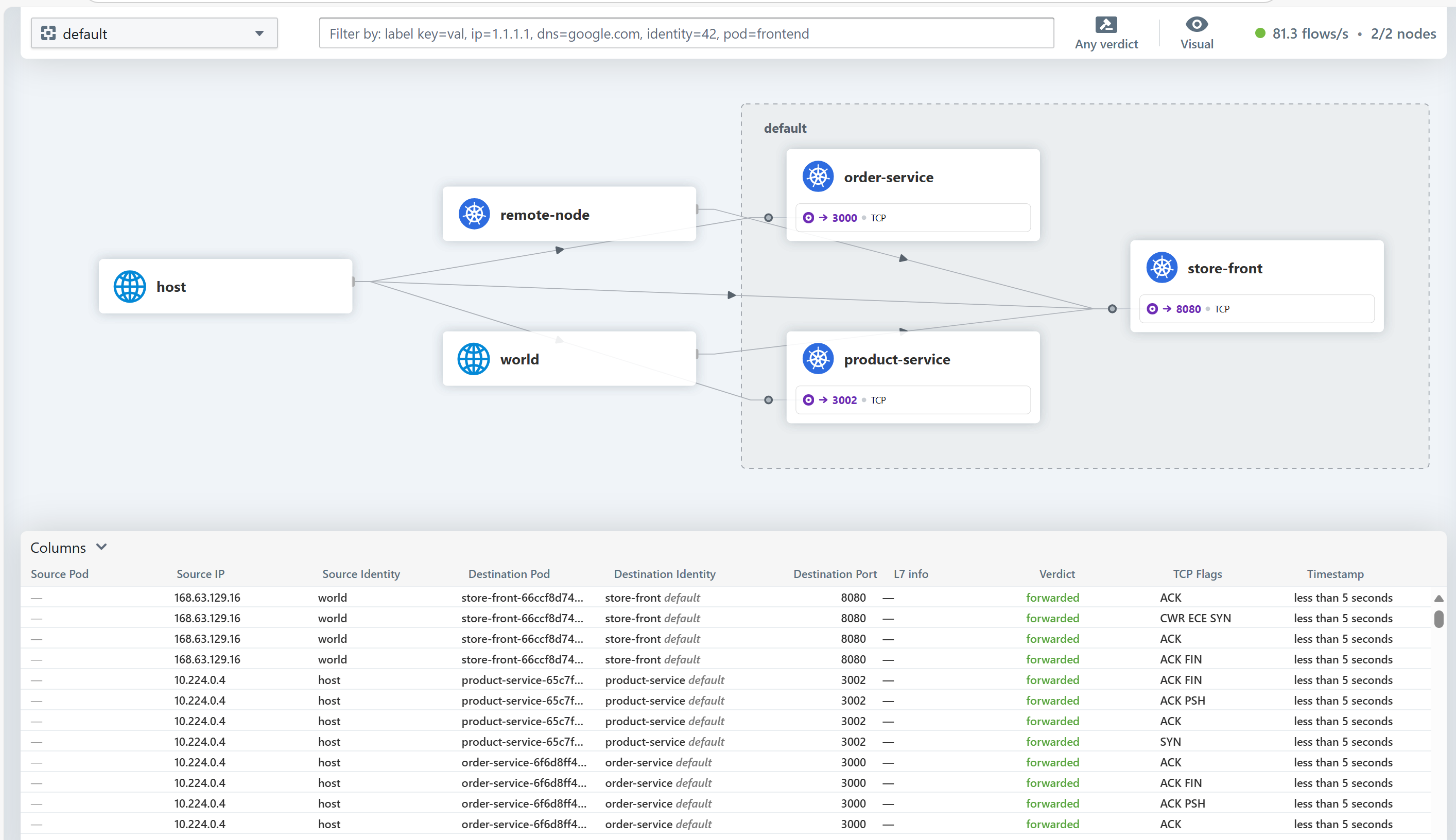Viewport: 1456px width, 840px height.
Task: Click the host globe icon
Action: tap(129, 287)
